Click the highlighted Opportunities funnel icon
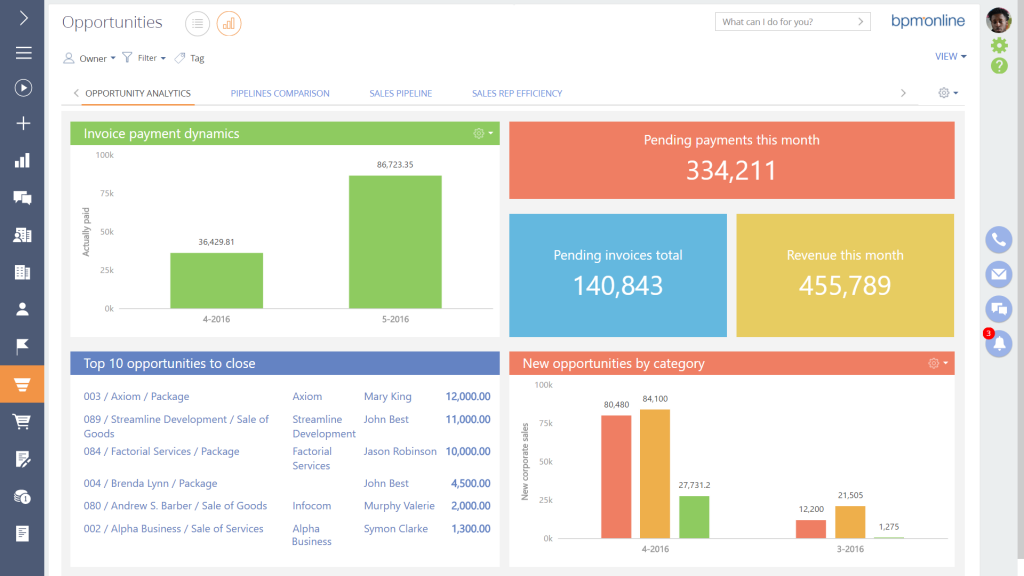 coord(22,382)
